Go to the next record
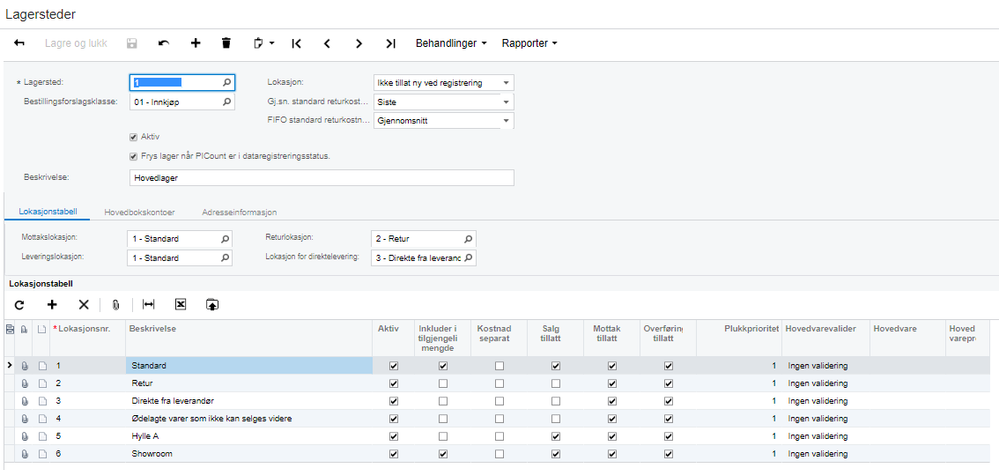This screenshot has width=999, height=470. click(359, 43)
